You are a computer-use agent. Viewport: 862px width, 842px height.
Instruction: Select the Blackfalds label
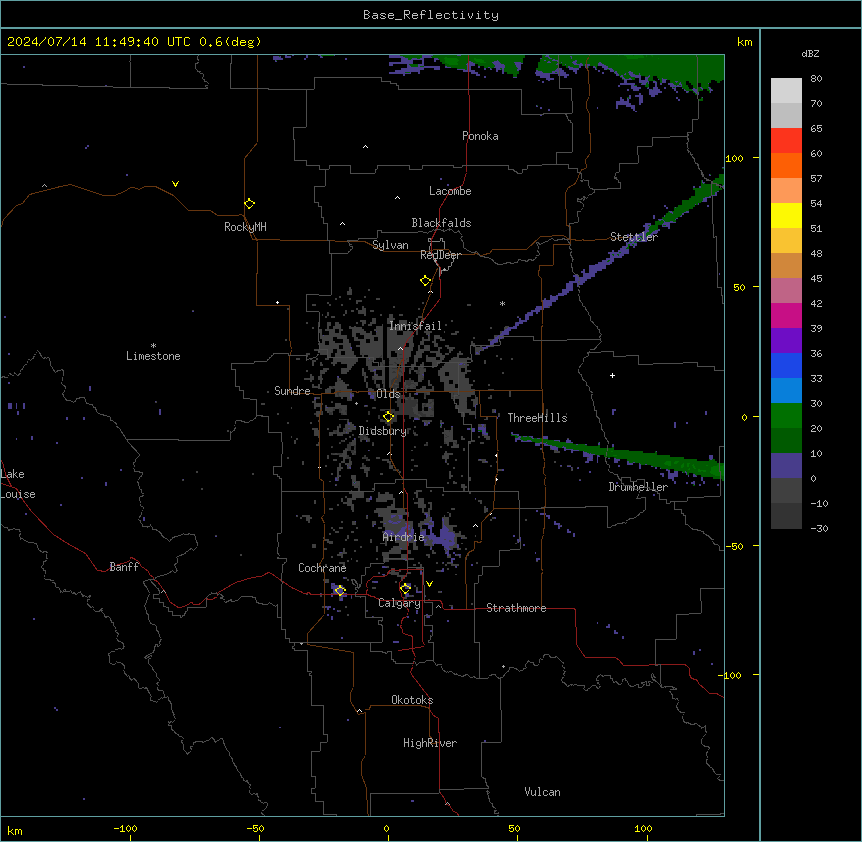[441, 223]
